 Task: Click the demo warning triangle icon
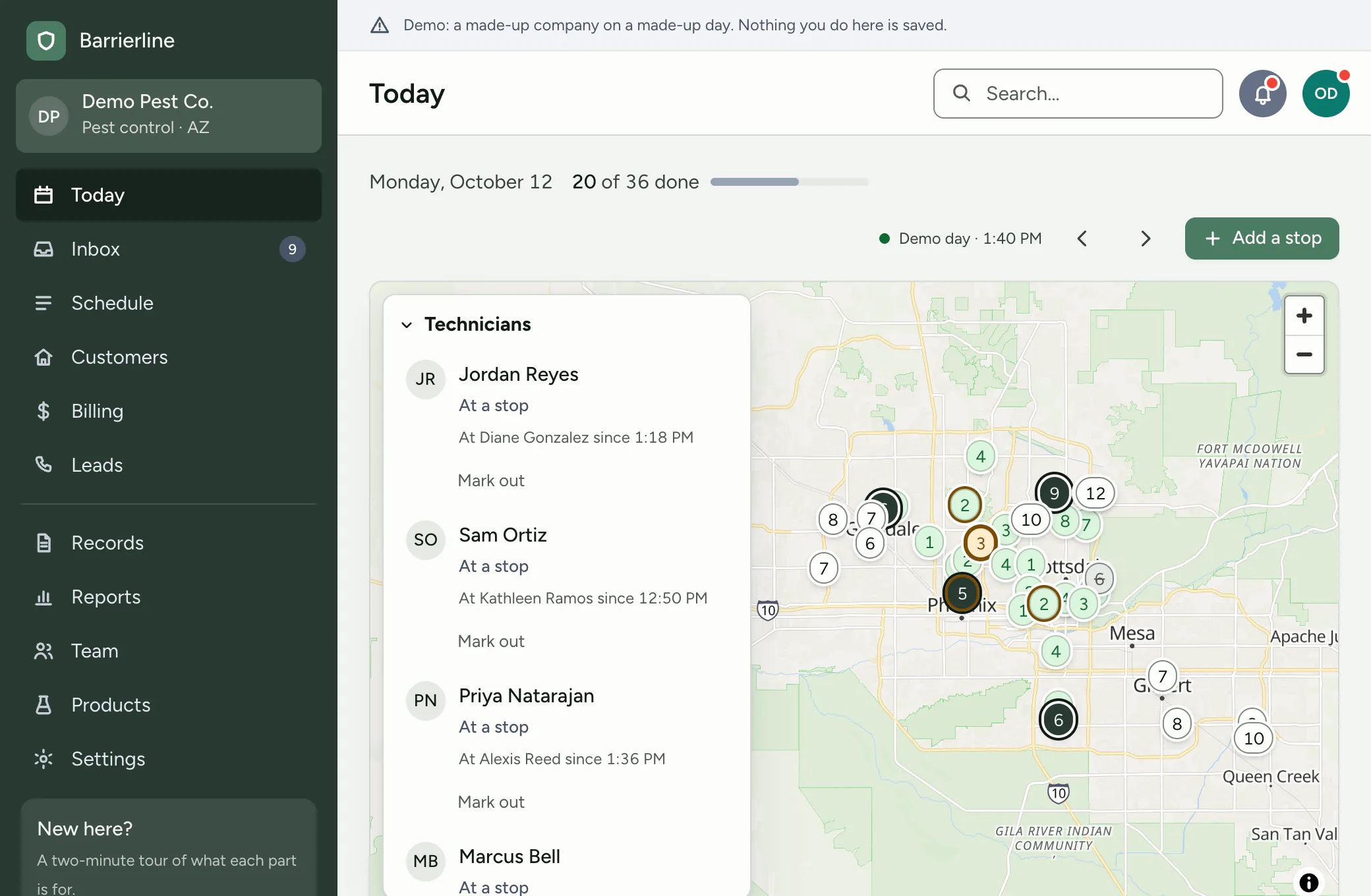(380, 25)
